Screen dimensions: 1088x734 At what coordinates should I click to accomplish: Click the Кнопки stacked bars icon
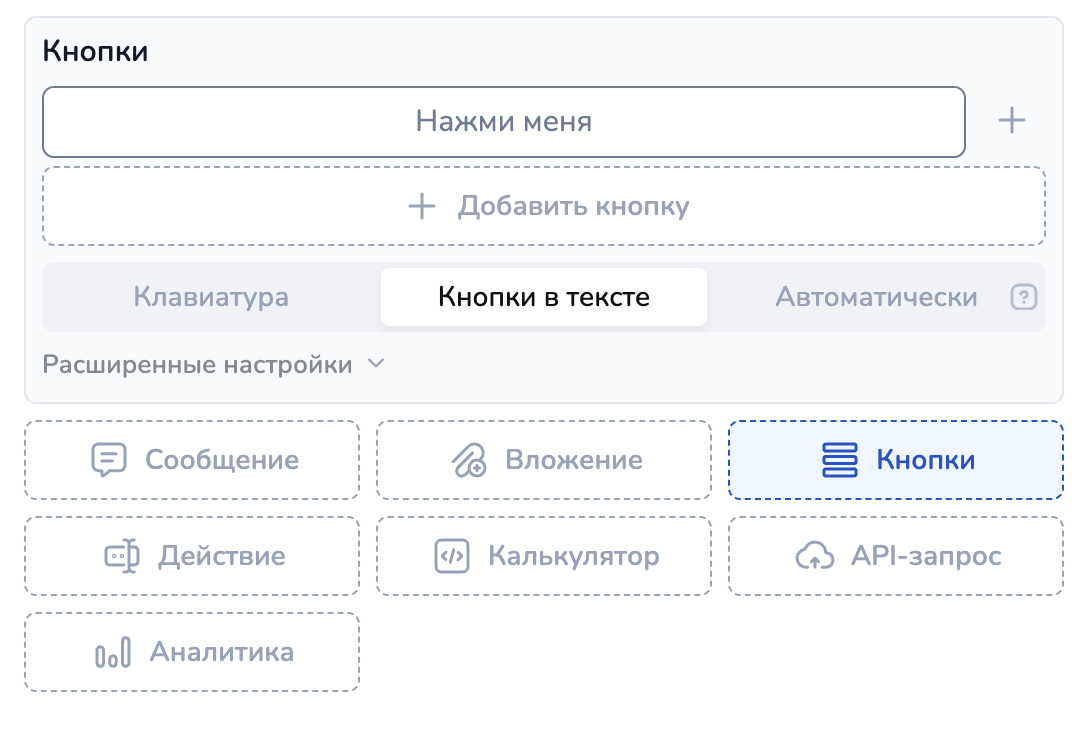pos(840,460)
